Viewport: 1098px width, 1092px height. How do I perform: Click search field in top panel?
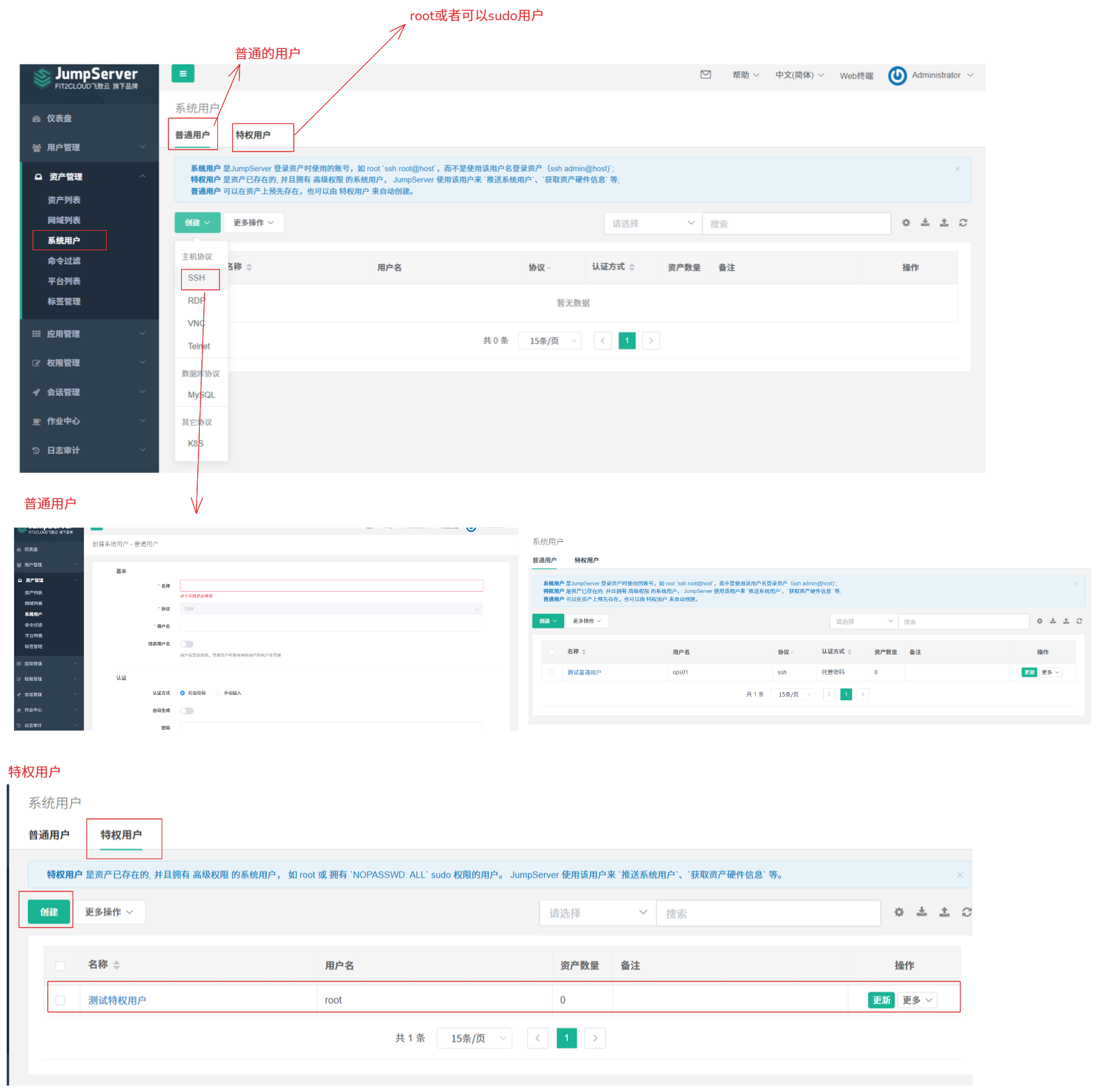point(796,223)
